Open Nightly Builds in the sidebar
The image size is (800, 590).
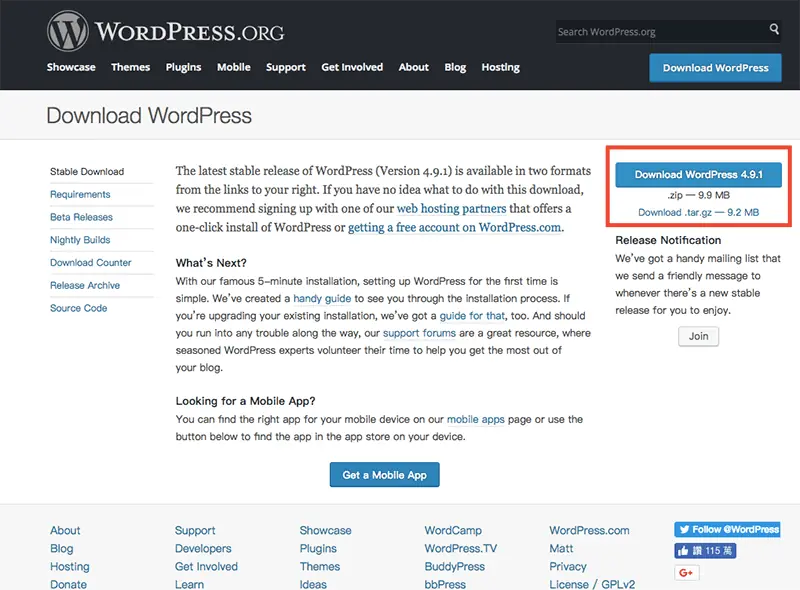point(80,240)
